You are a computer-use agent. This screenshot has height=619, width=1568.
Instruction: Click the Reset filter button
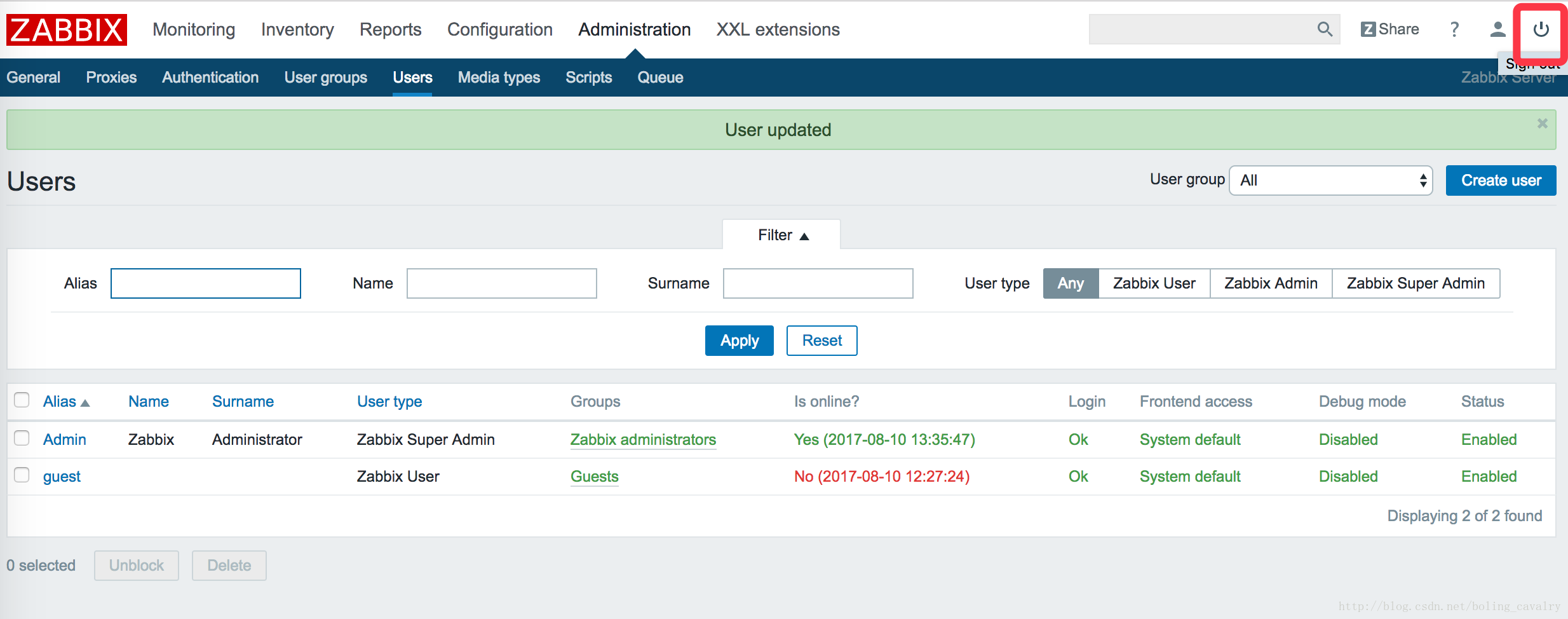click(x=821, y=341)
